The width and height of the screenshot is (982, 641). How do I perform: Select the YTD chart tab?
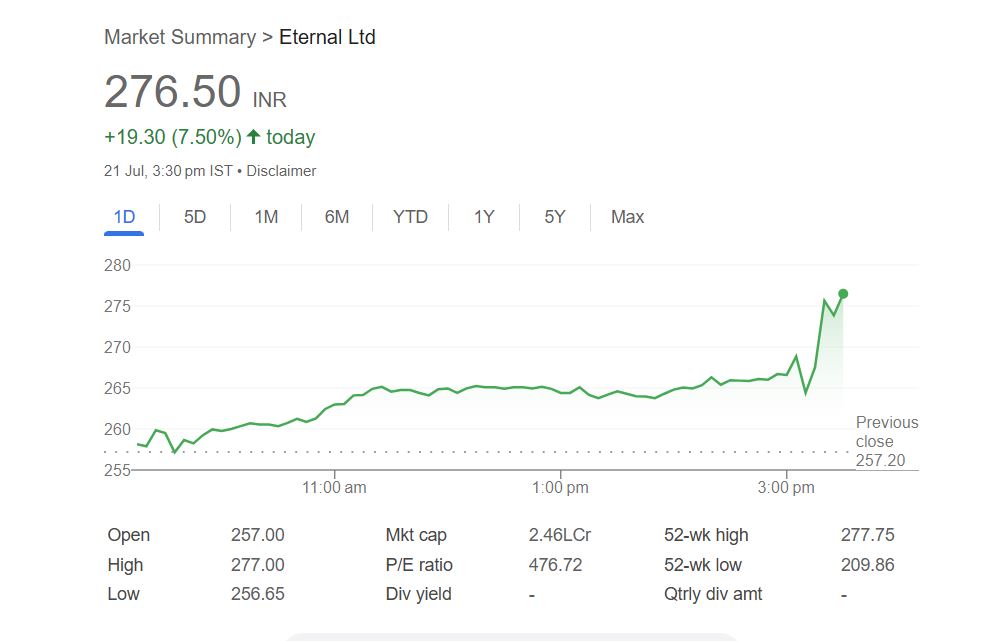410,217
